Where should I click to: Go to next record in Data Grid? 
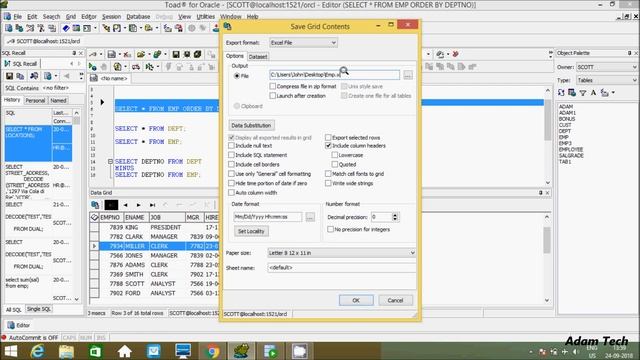pos(138,205)
